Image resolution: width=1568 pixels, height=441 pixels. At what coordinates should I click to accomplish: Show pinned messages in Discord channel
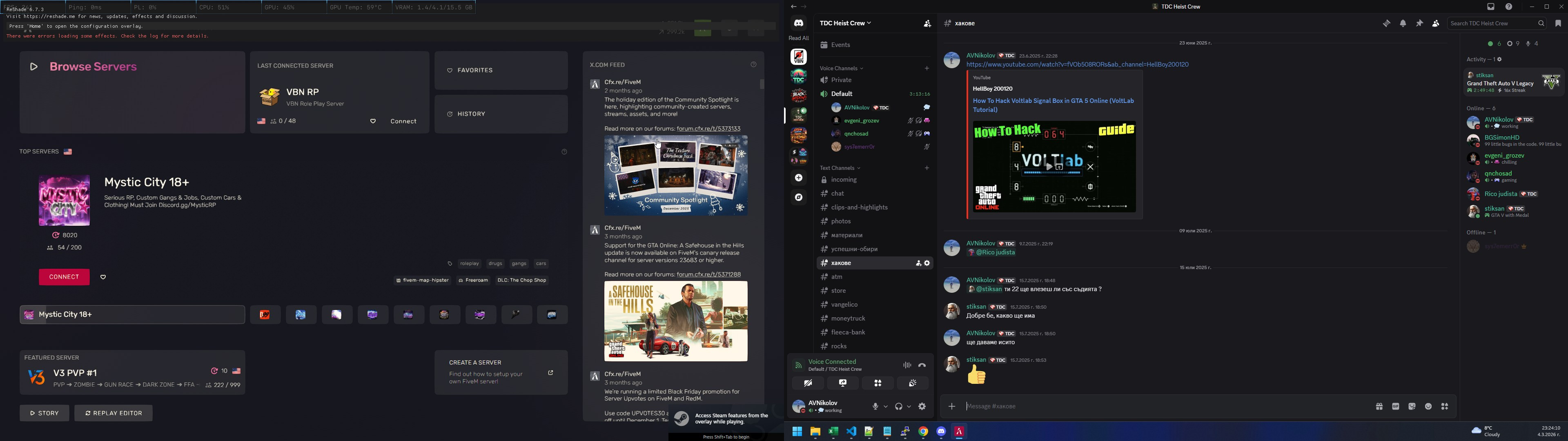pyautogui.click(x=1419, y=24)
